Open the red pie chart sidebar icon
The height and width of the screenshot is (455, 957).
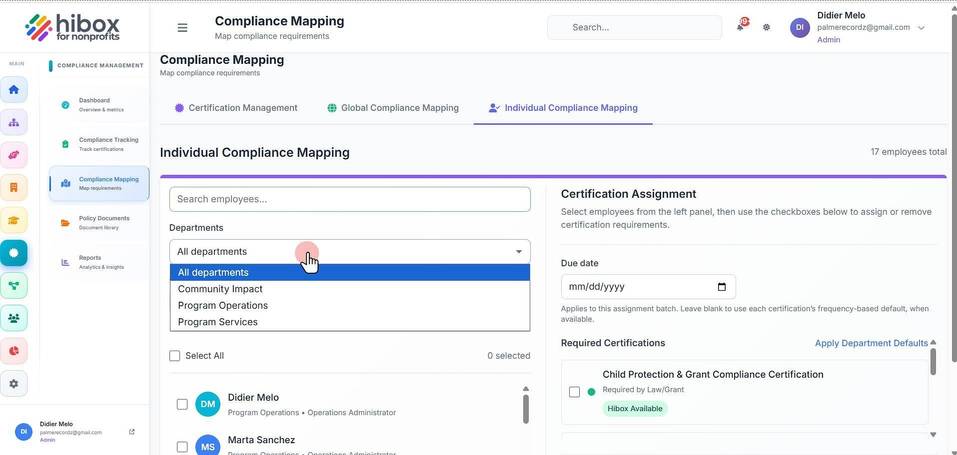point(14,351)
